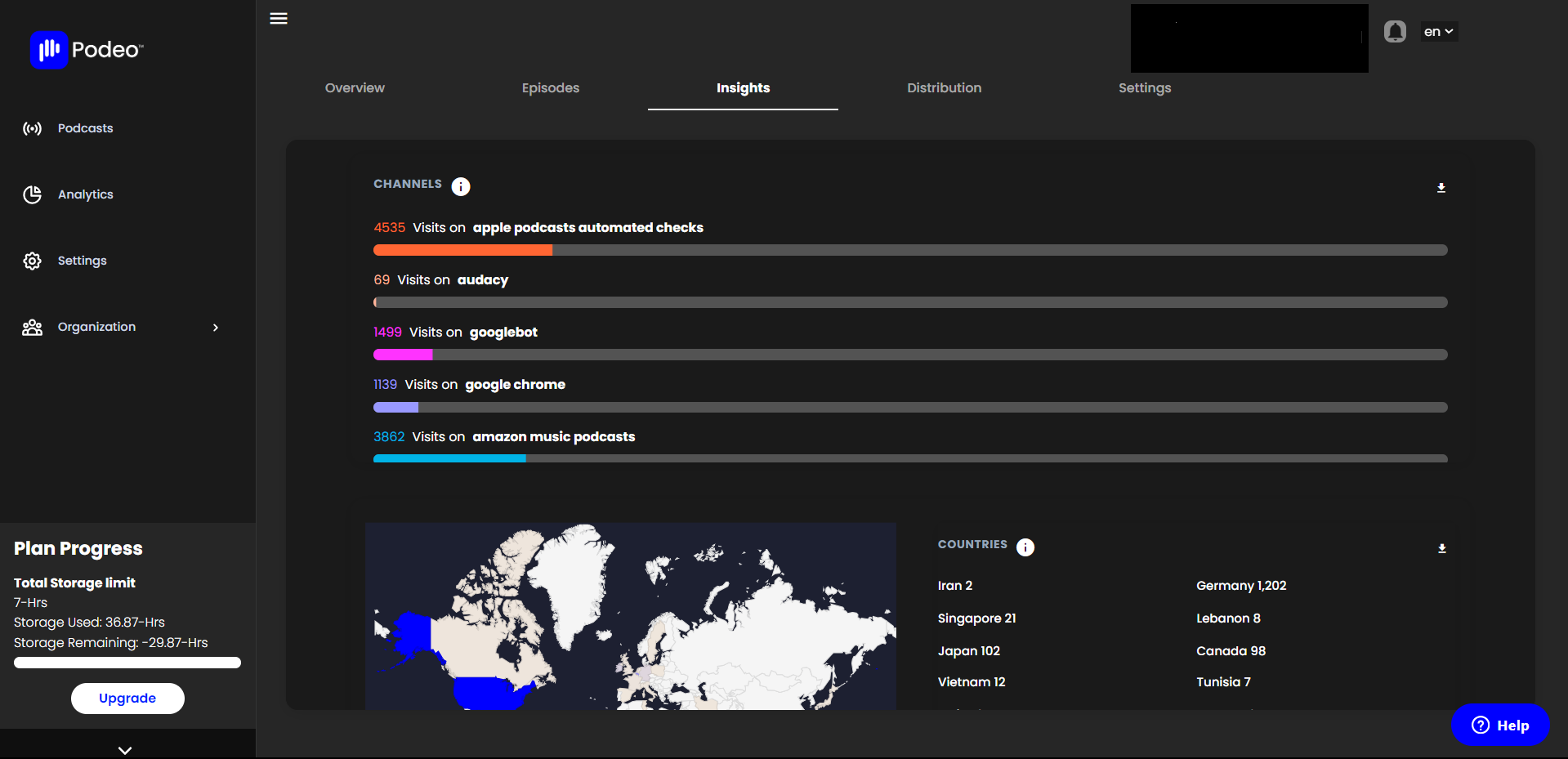Click the Upgrade button
This screenshot has height=759, width=1568.
coord(127,699)
